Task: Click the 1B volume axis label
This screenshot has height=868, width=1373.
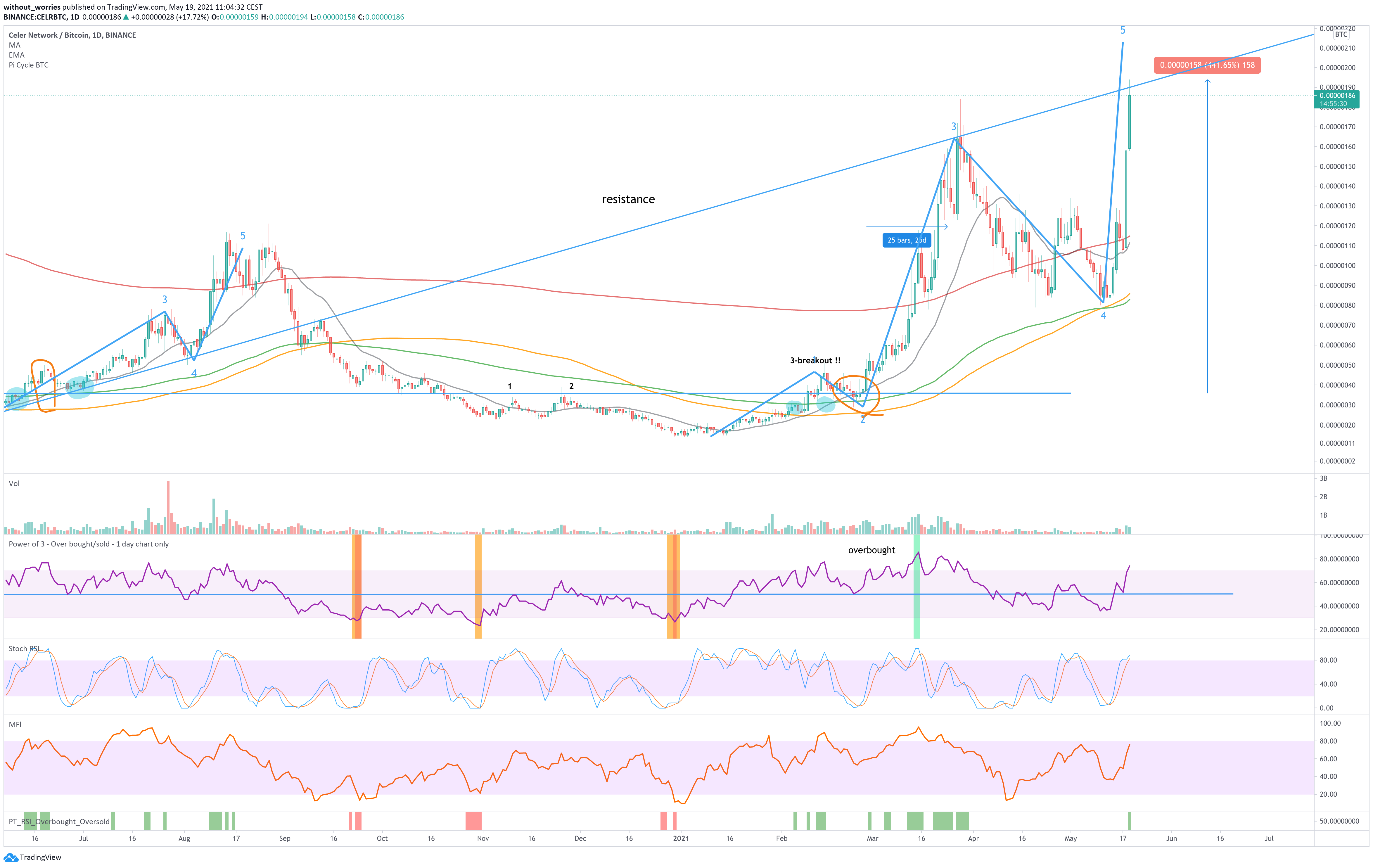Action: coord(1323,515)
